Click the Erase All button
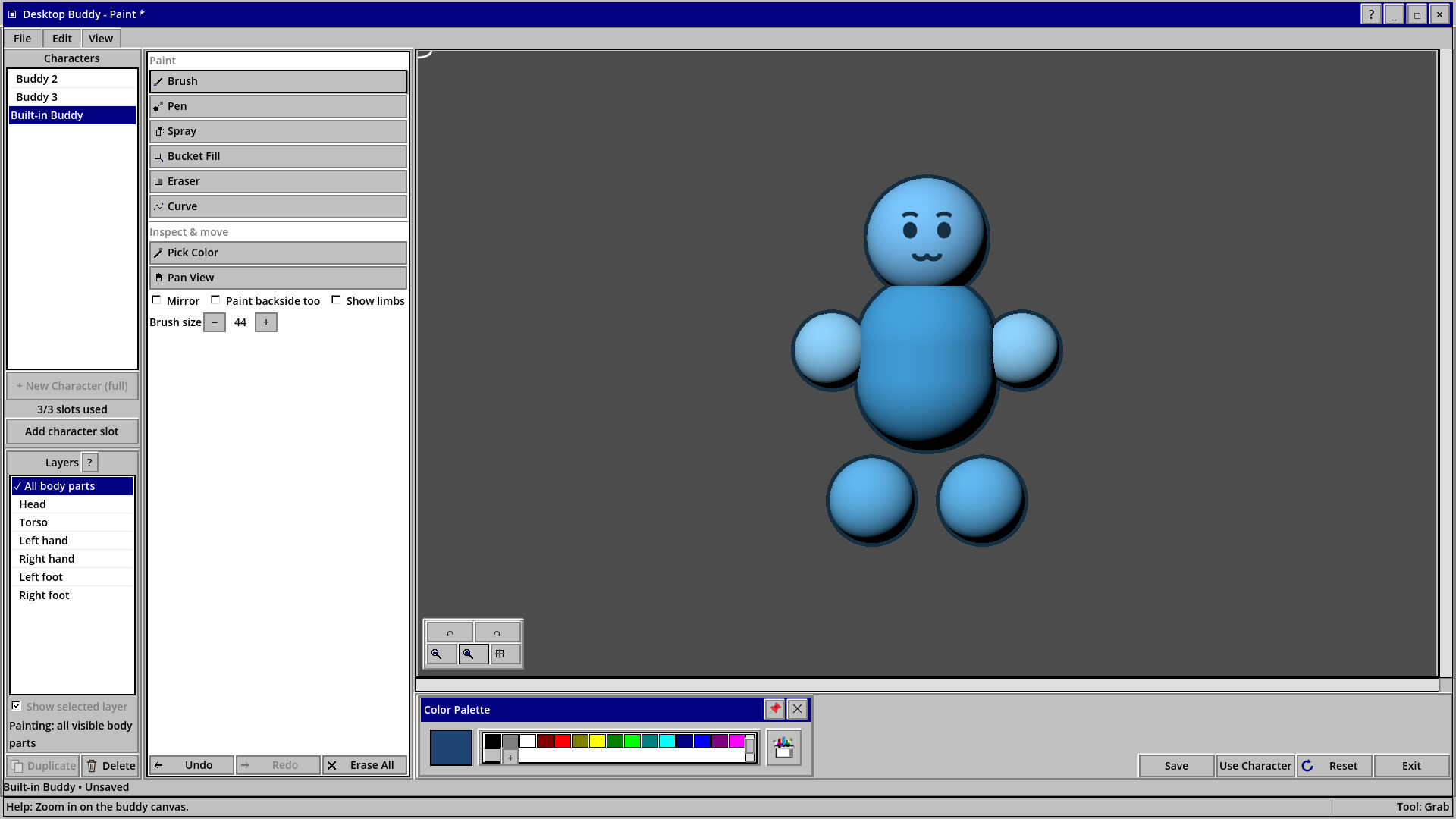This screenshot has height=819, width=1456. (365, 765)
